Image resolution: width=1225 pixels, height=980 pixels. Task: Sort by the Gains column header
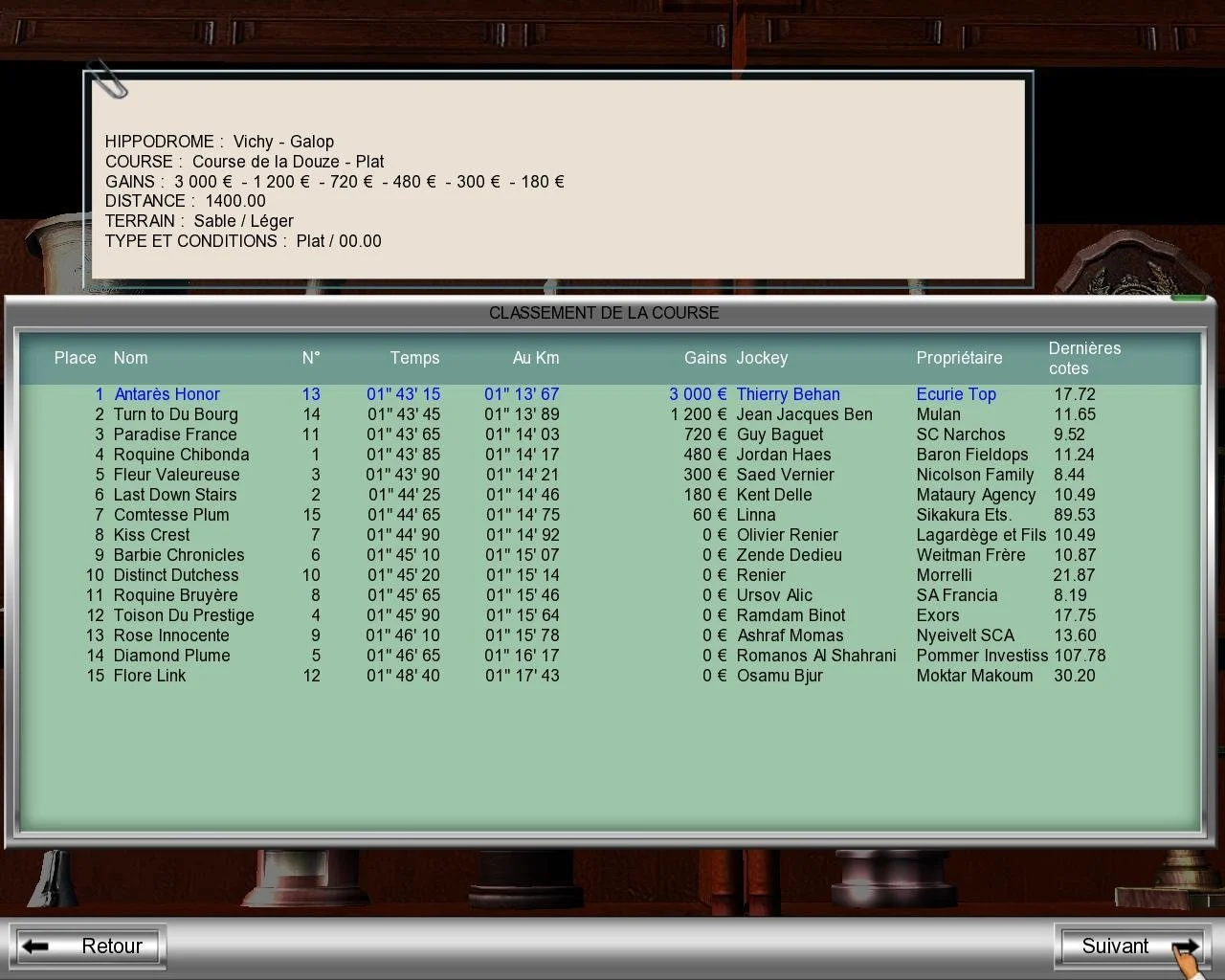click(x=705, y=358)
